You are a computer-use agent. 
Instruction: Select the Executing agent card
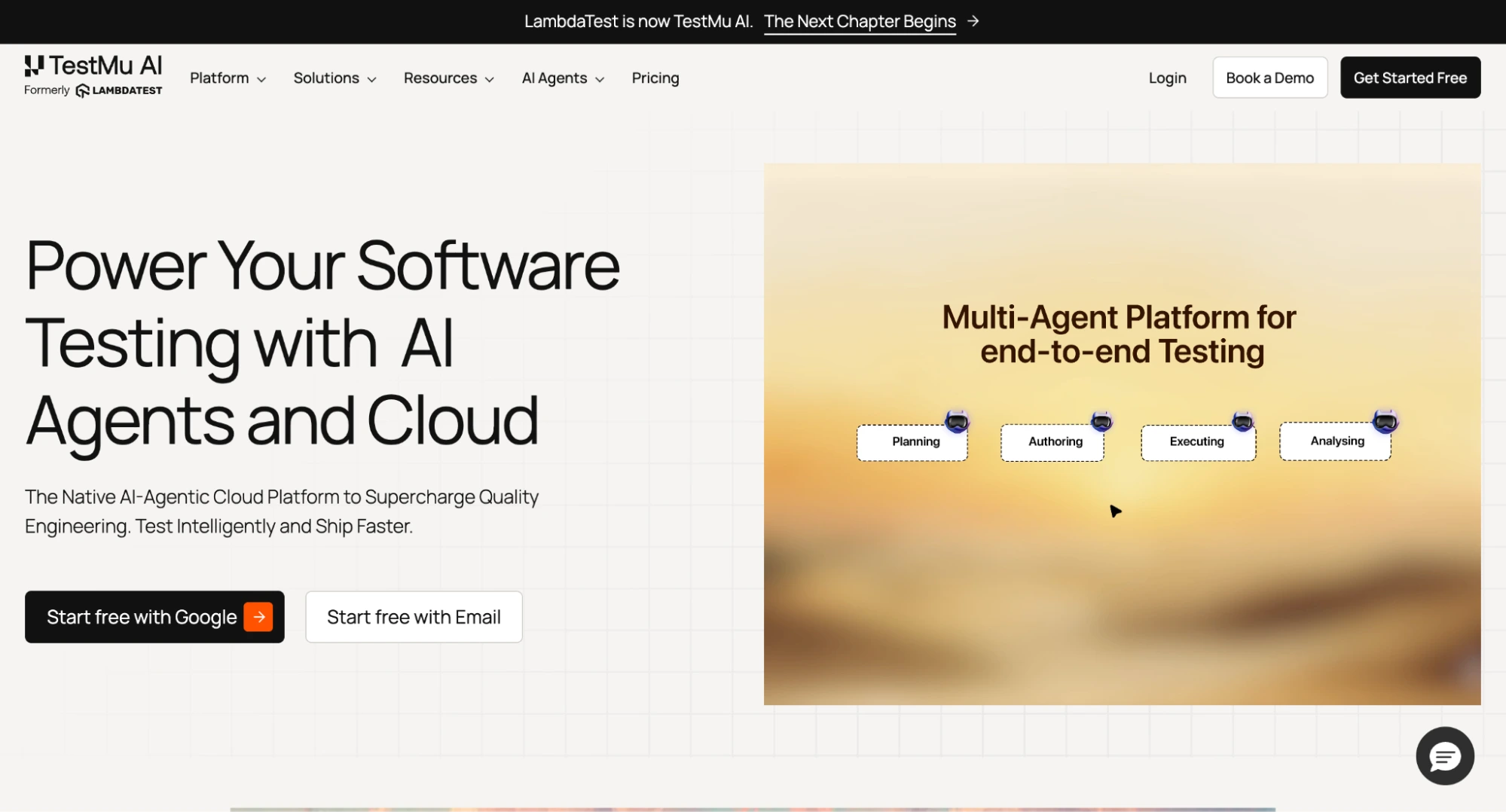pos(1198,442)
